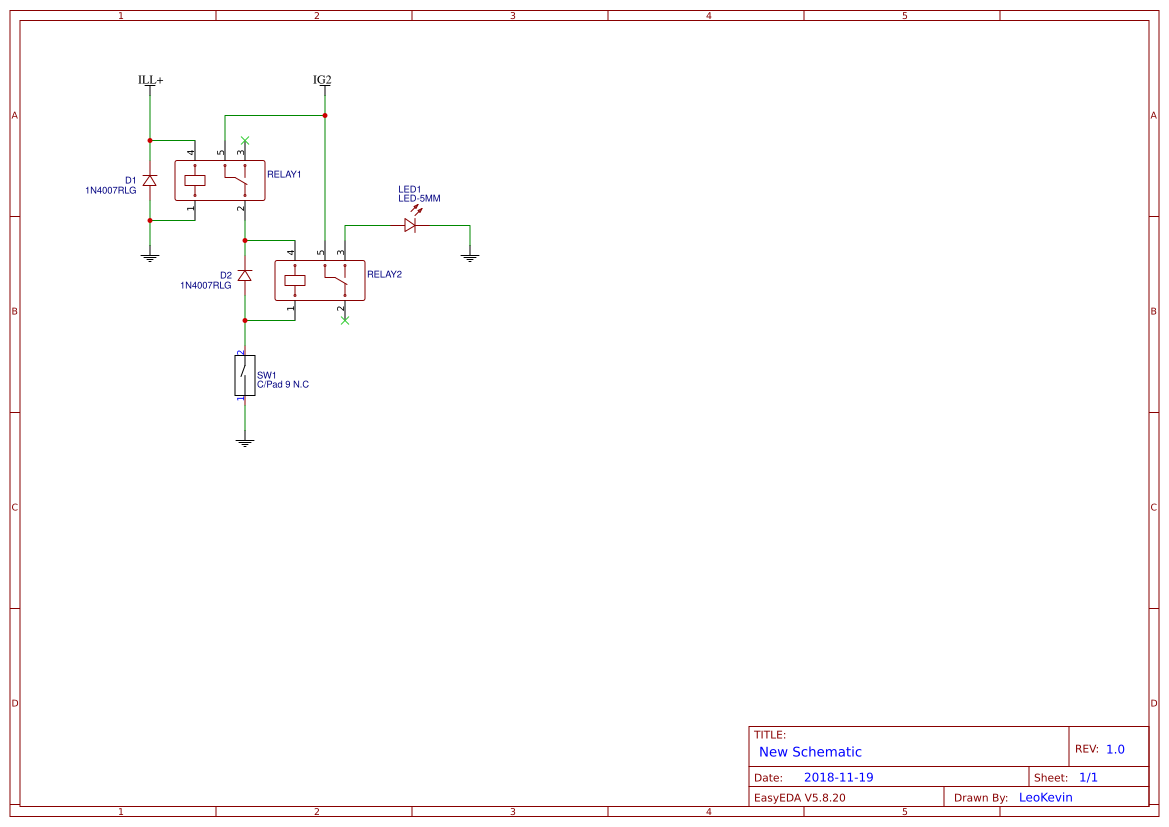
Task: Click the RELAY2 component body
Action: (x=320, y=280)
